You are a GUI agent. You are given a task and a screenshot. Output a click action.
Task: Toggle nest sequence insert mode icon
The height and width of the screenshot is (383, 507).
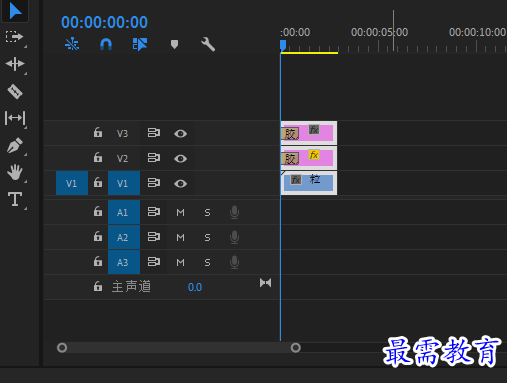(x=72, y=44)
